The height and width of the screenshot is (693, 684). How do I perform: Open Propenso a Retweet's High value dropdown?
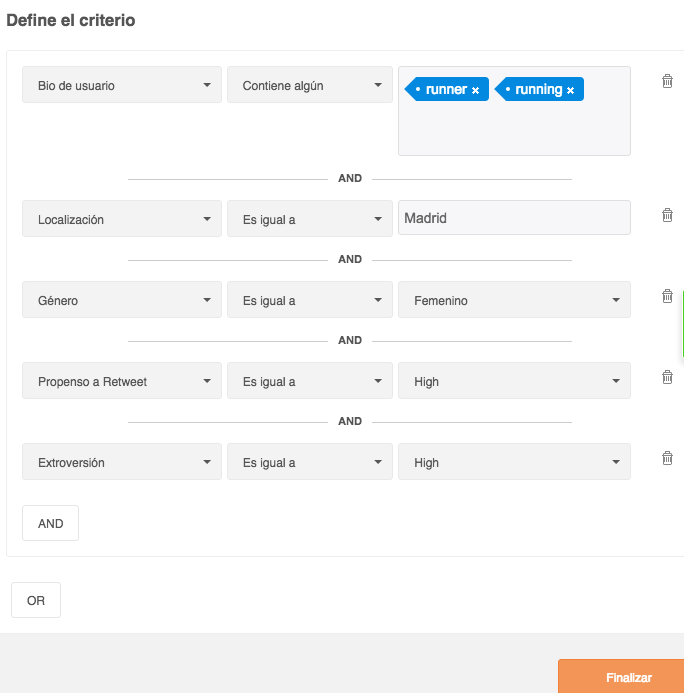click(x=514, y=381)
